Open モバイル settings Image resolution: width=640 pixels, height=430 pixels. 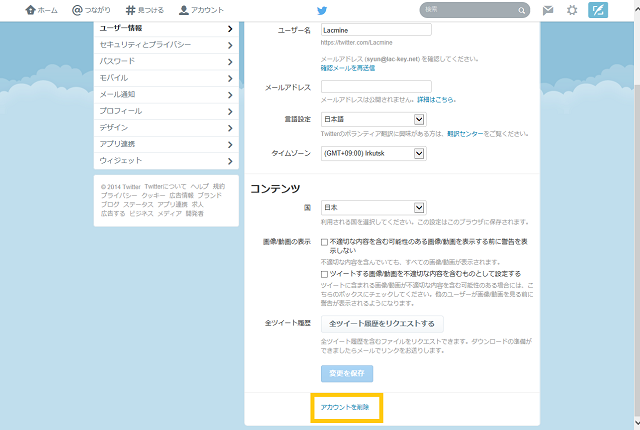[166, 78]
